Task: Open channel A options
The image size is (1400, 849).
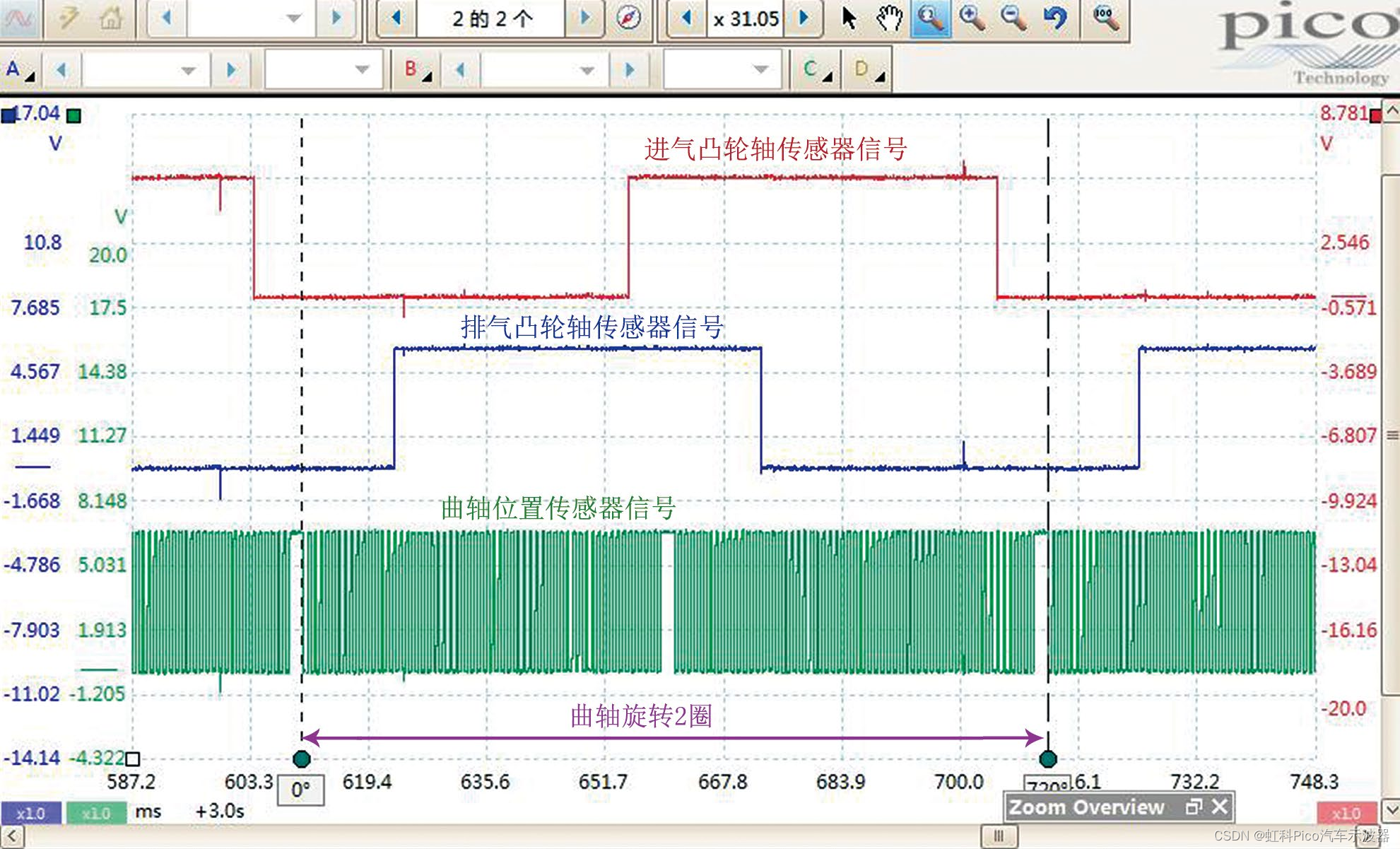Action: tap(20, 70)
